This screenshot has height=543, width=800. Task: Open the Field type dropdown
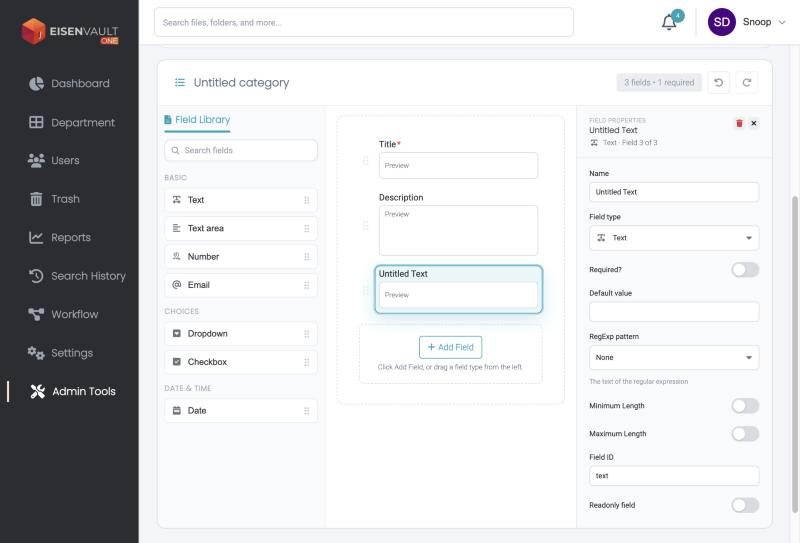tap(674, 238)
